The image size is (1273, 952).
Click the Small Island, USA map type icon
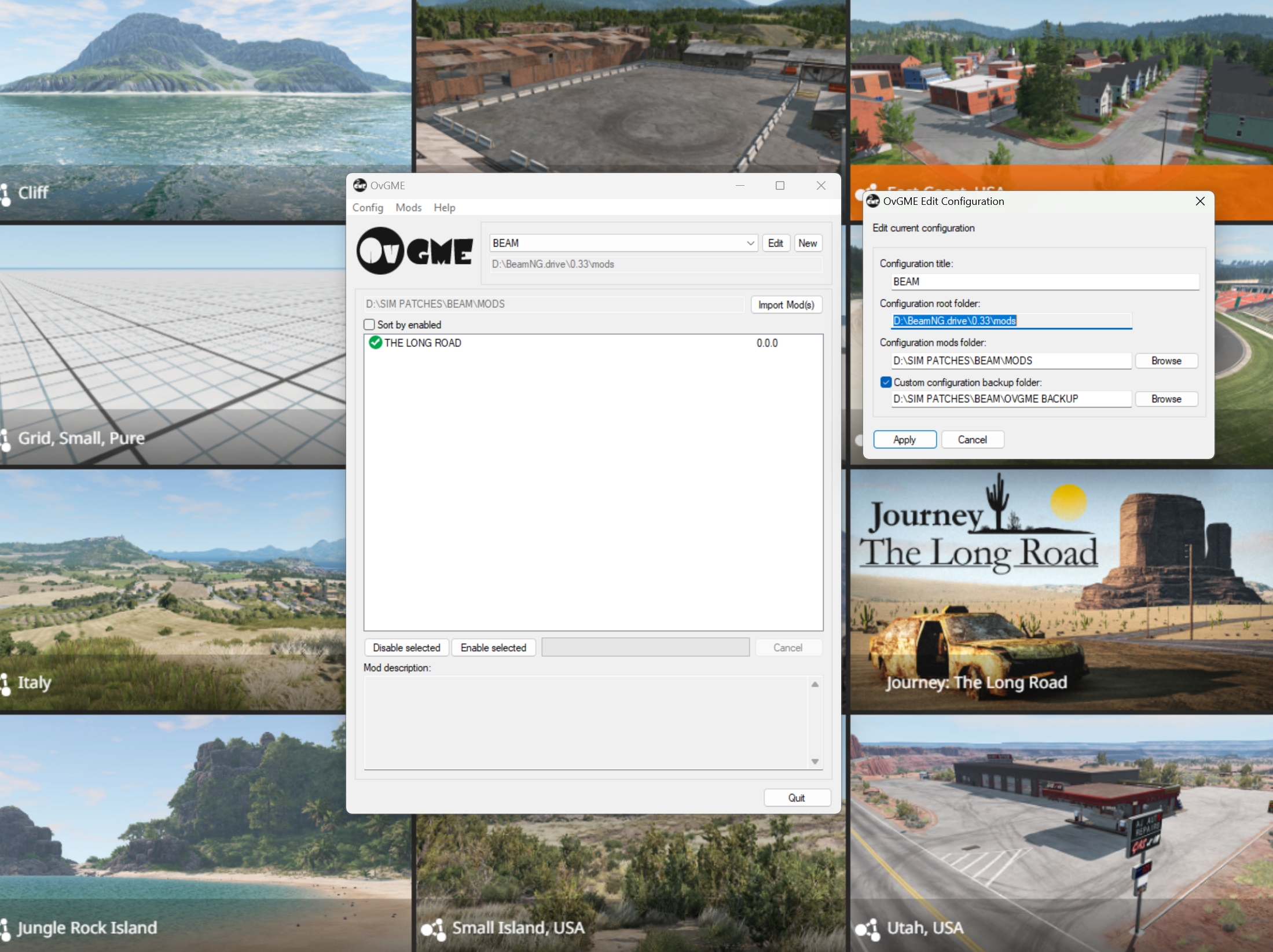point(433,928)
